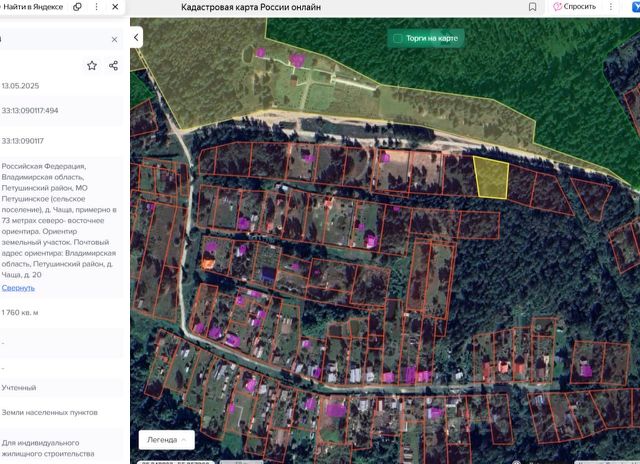This screenshot has width=640, height=464.
Task: Click the Свернуть link
Action: tap(18, 288)
